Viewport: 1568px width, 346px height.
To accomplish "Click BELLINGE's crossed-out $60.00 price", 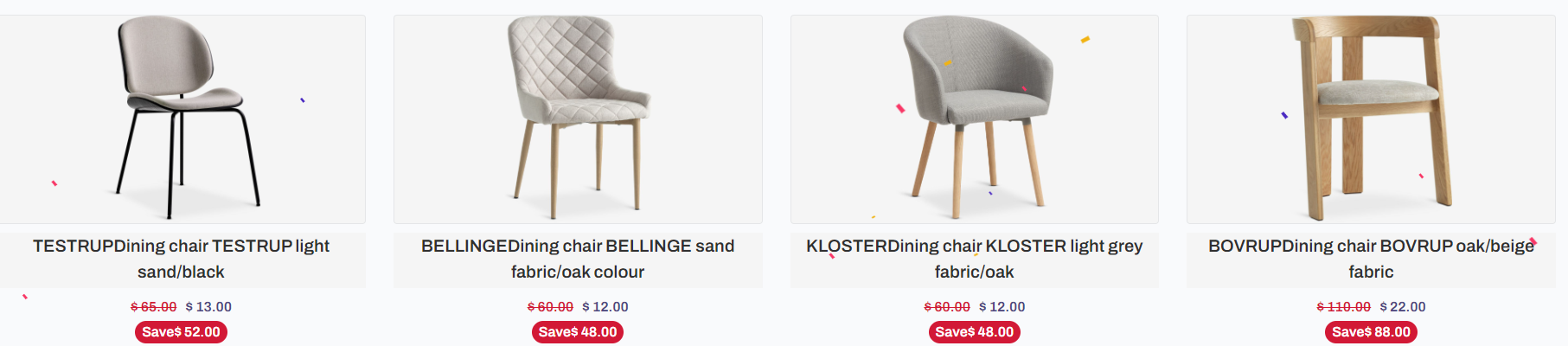I will pos(551,307).
